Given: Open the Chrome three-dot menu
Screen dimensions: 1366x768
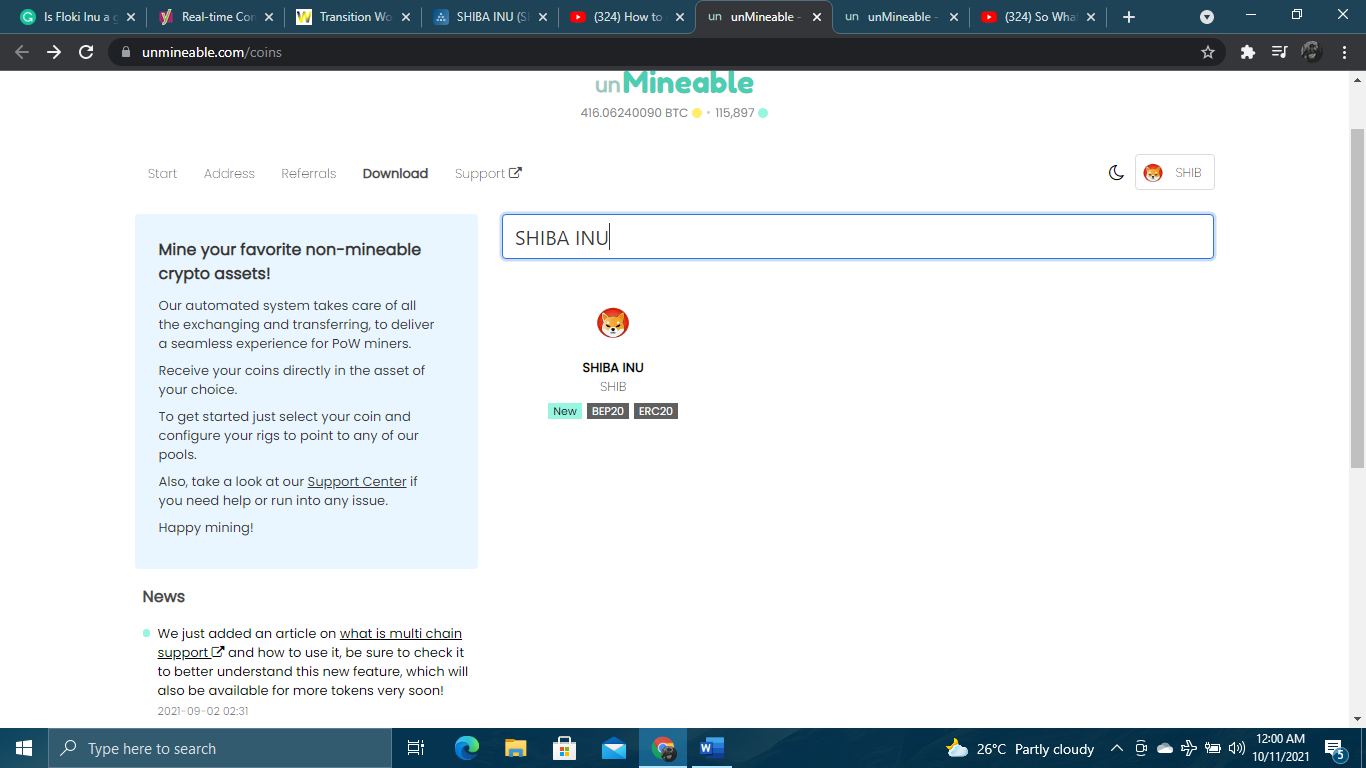Looking at the screenshot, I should click(x=1343, y=52).
